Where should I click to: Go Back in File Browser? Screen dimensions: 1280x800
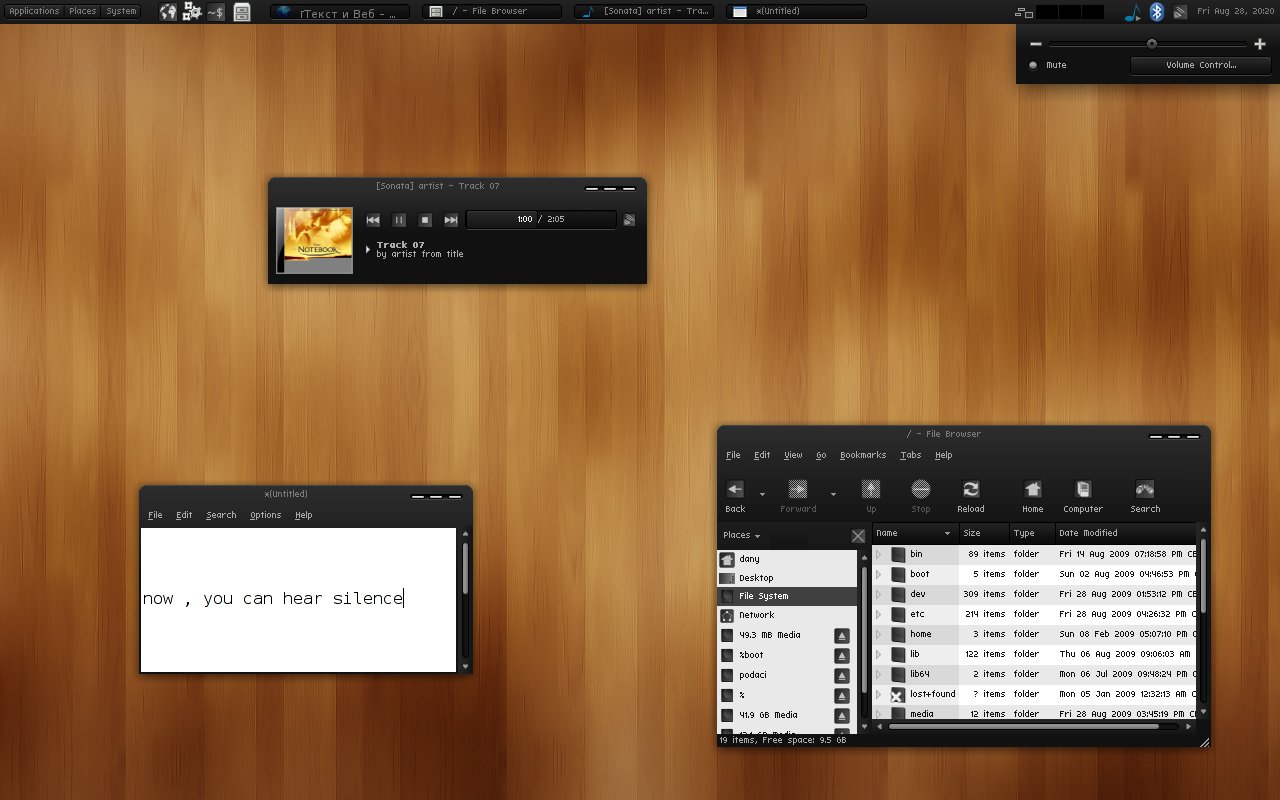pyautogui.click(x=735, y=495)
